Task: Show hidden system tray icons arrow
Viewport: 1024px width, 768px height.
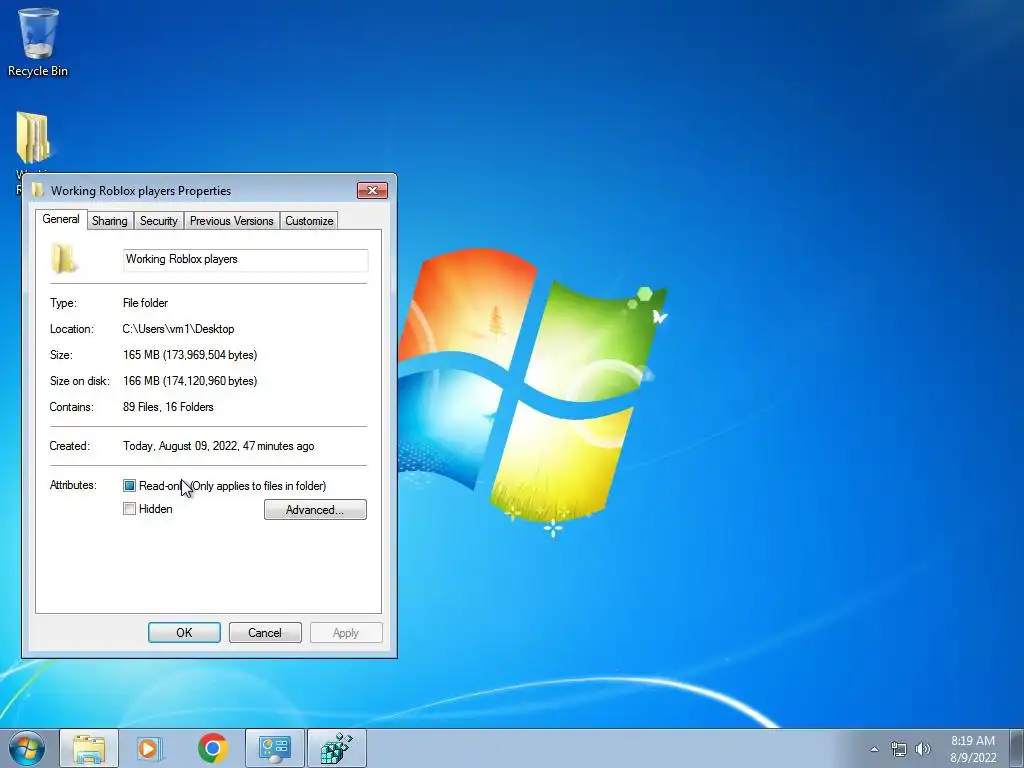Action: 874,749
